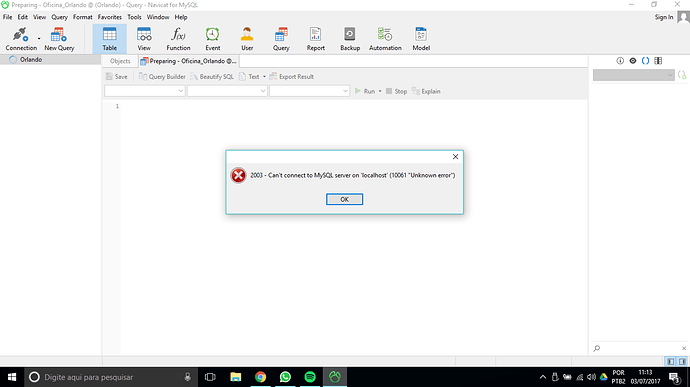Open the Event scheduler icon
Viewport: 690px width, 387px height.
pos(213,39)
